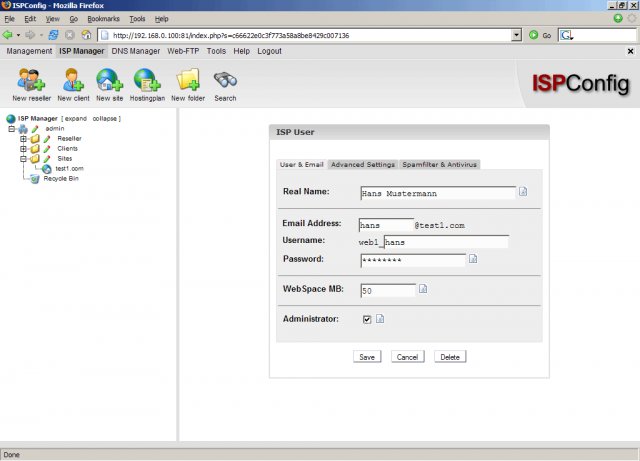Viewport: 640px width, 461px height.
Task: Select the User & Email tab
Action: (x=302, y=165)
